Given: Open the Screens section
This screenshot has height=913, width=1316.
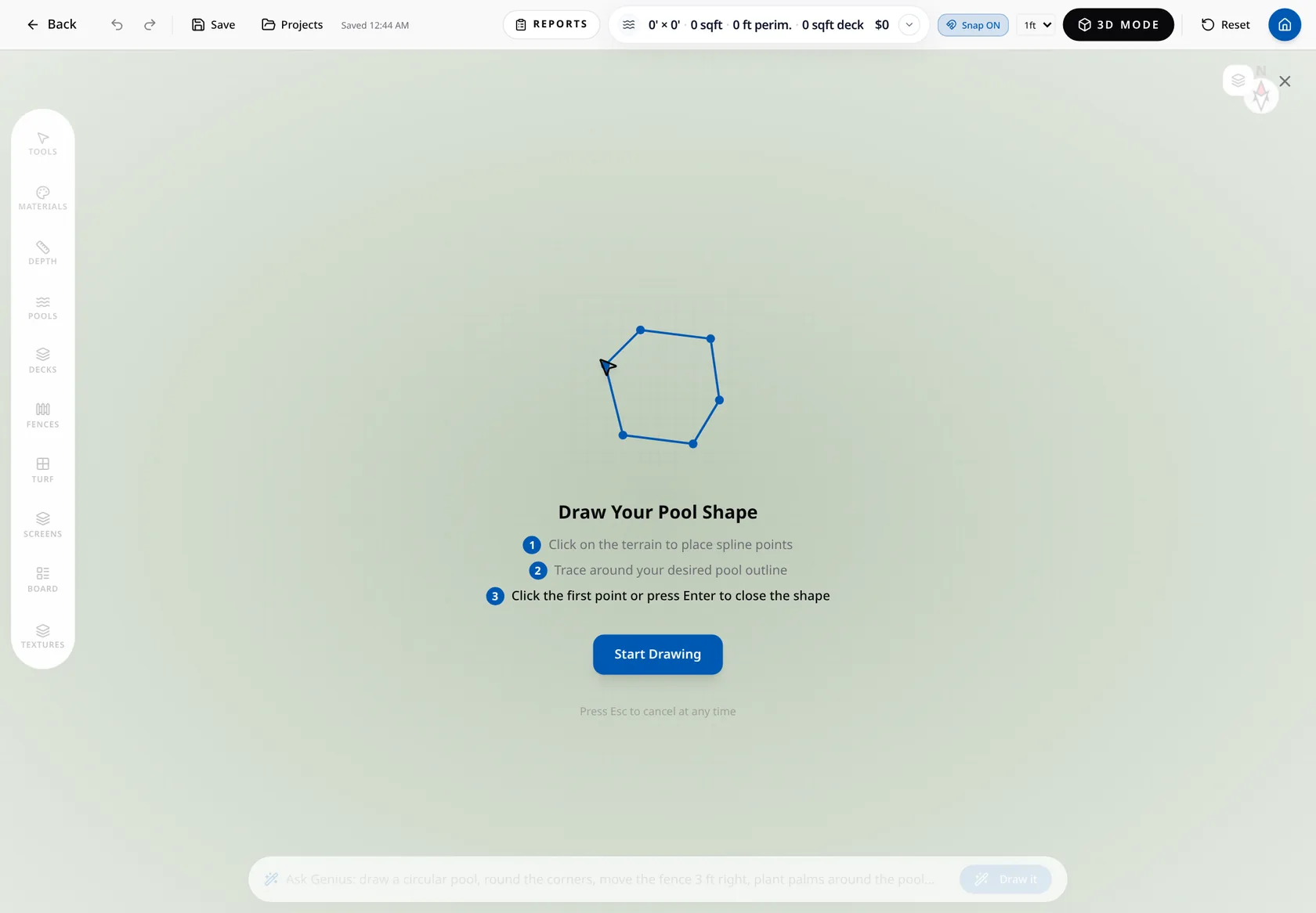Looking at the screenshot, I should tap(43, 525).
